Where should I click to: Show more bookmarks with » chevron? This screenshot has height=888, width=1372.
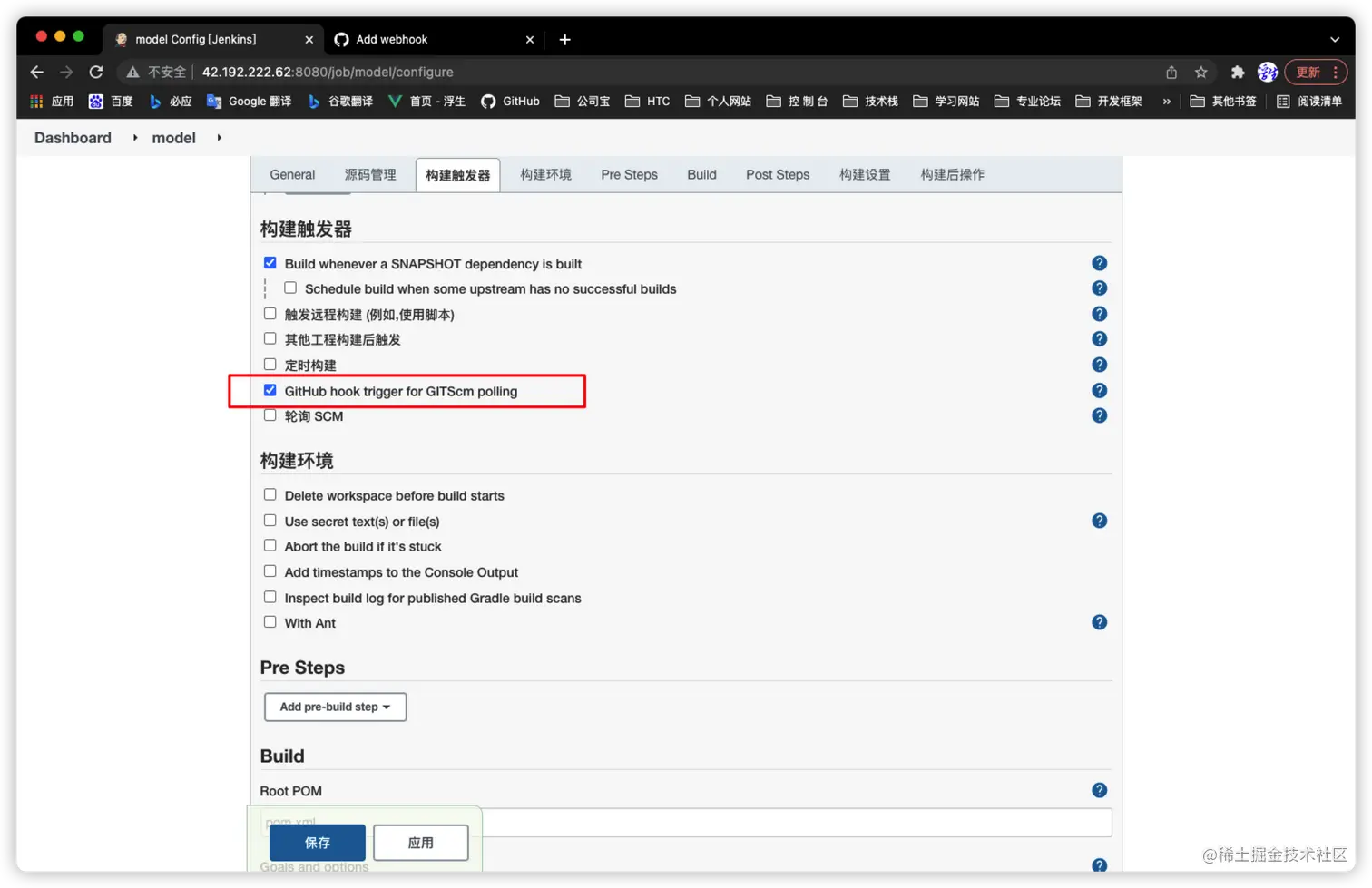click(1166, 102)
